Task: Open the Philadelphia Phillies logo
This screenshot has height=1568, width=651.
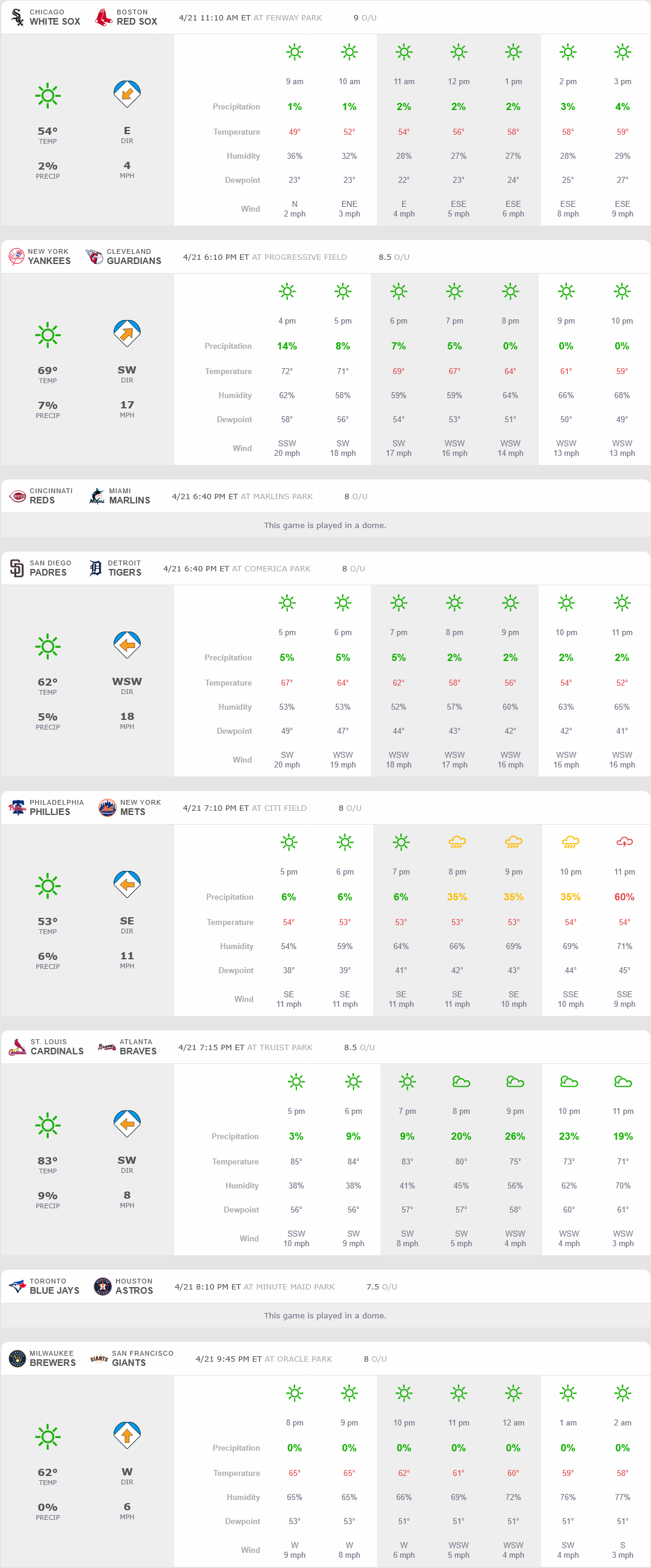Action: pyautogui.click(x=17, y=807)
